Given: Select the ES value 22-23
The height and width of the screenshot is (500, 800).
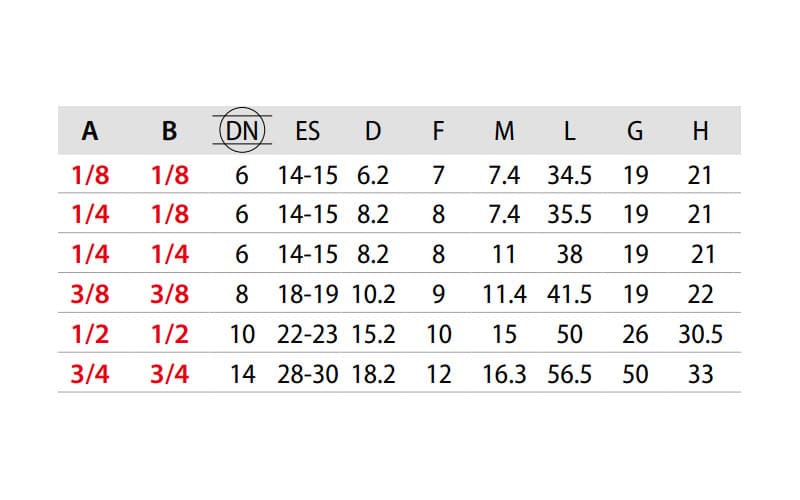Looking at the screenshot, I should (308, 334).
